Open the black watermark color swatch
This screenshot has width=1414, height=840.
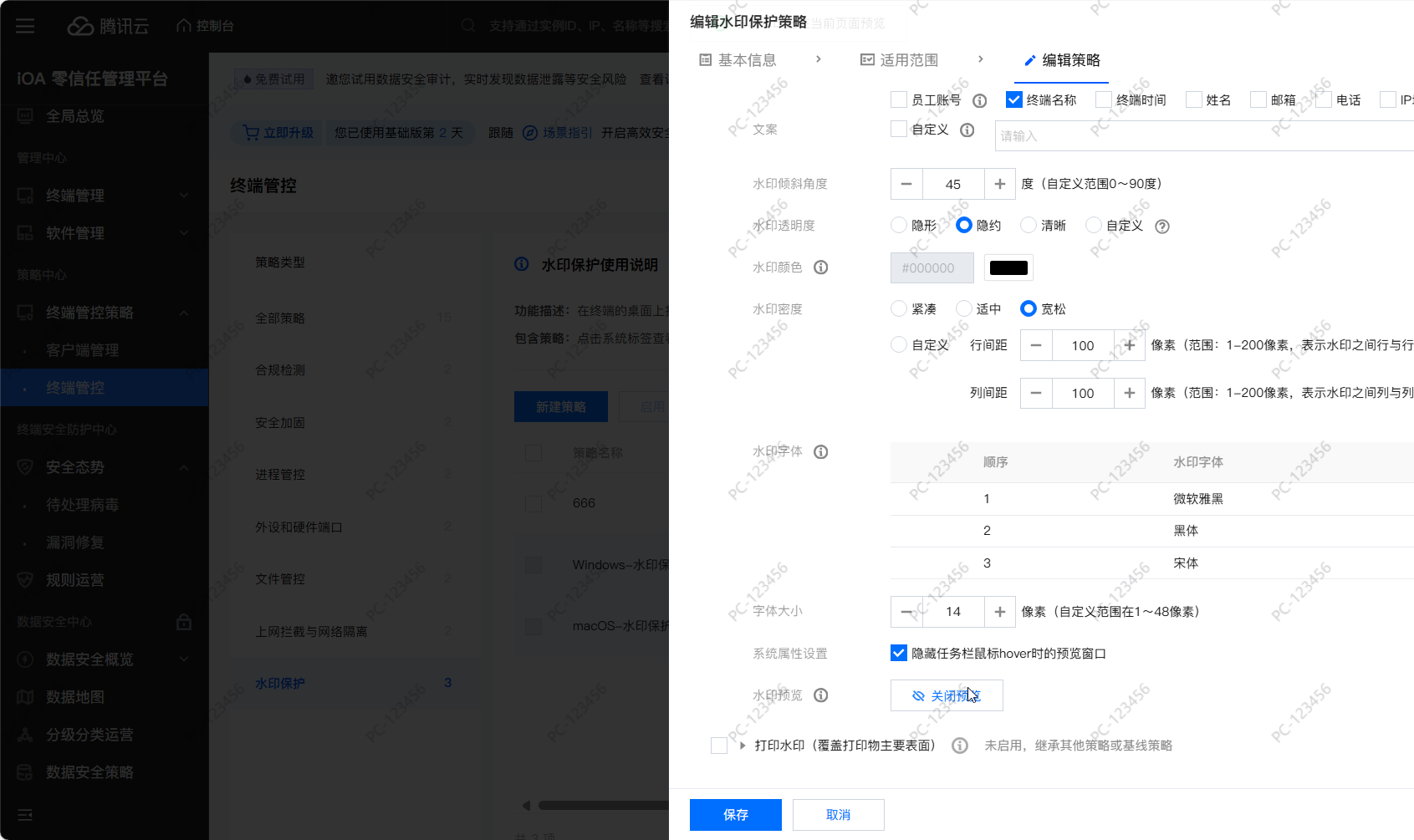coord(1008,267)
